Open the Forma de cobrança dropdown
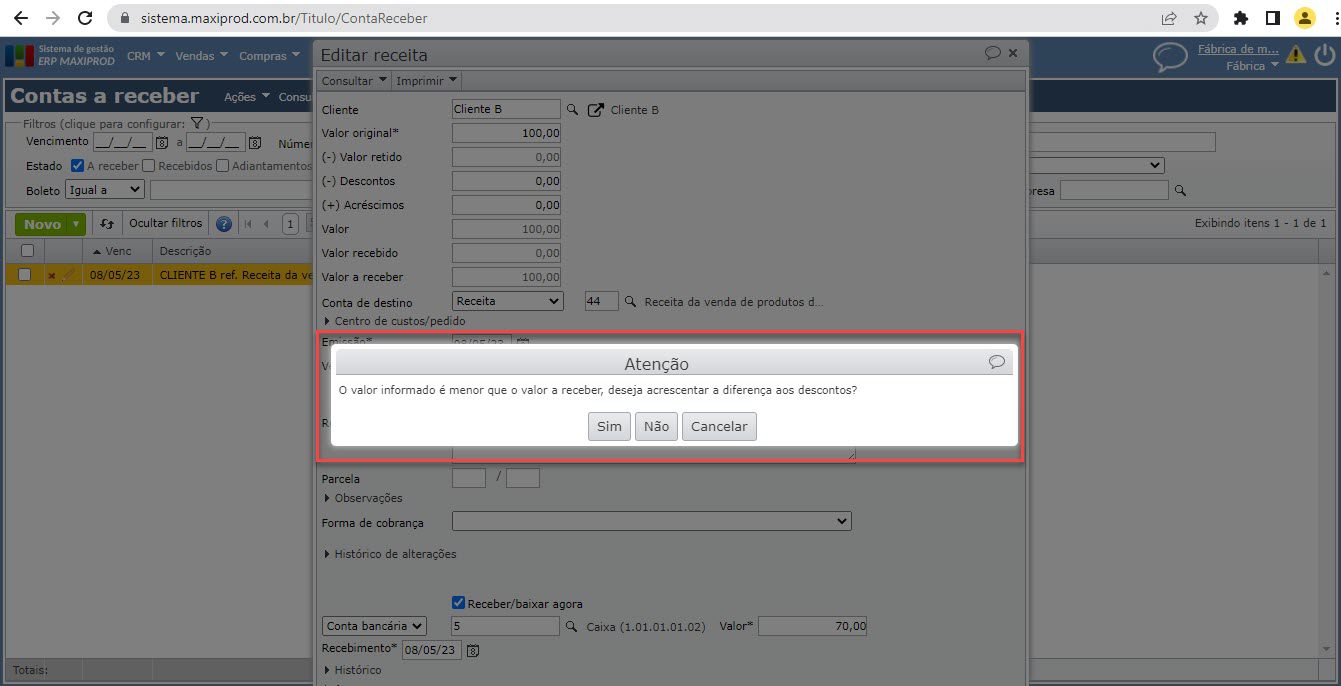 coord(652,521)
